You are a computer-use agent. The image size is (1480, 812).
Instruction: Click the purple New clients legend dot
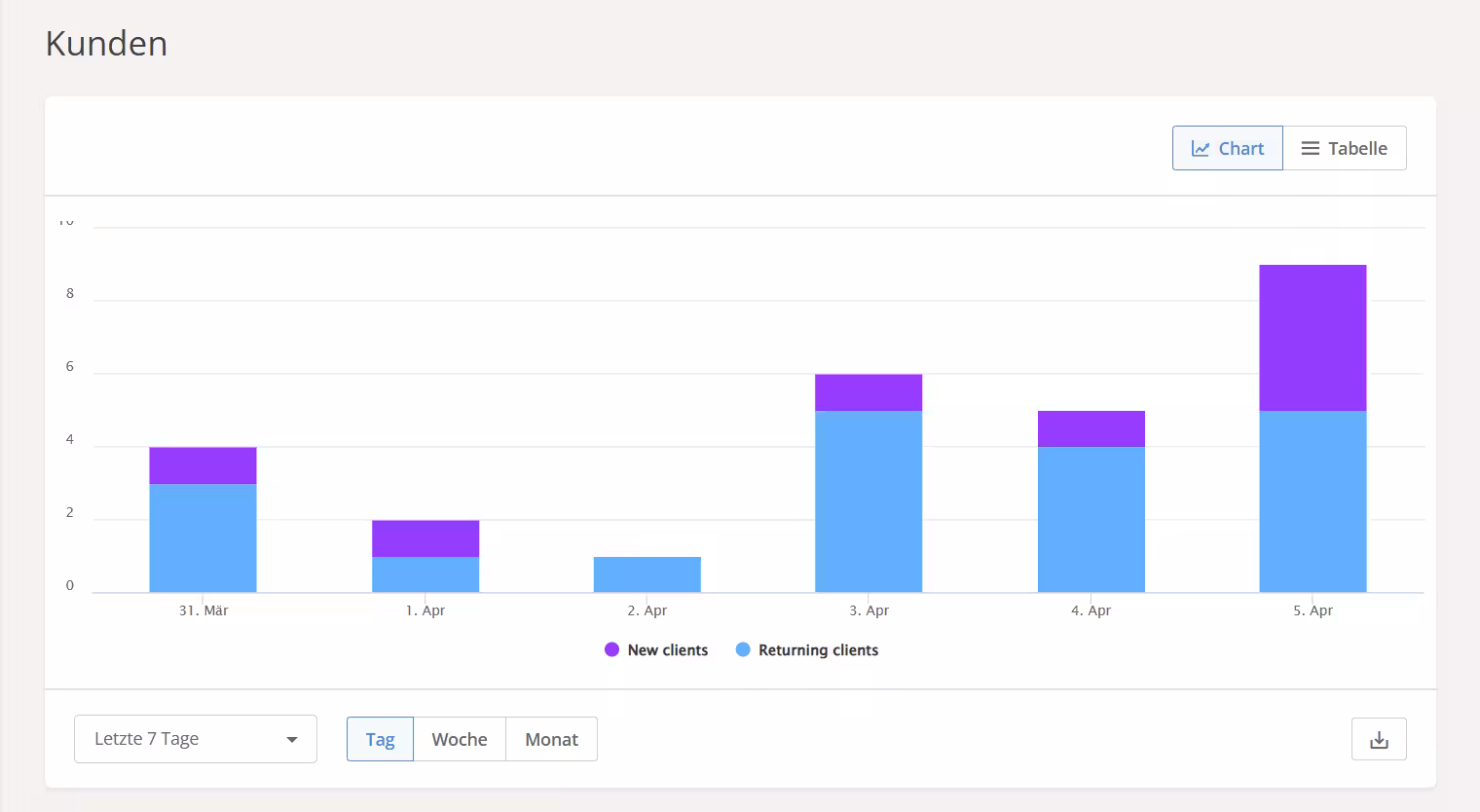(611, 649)
